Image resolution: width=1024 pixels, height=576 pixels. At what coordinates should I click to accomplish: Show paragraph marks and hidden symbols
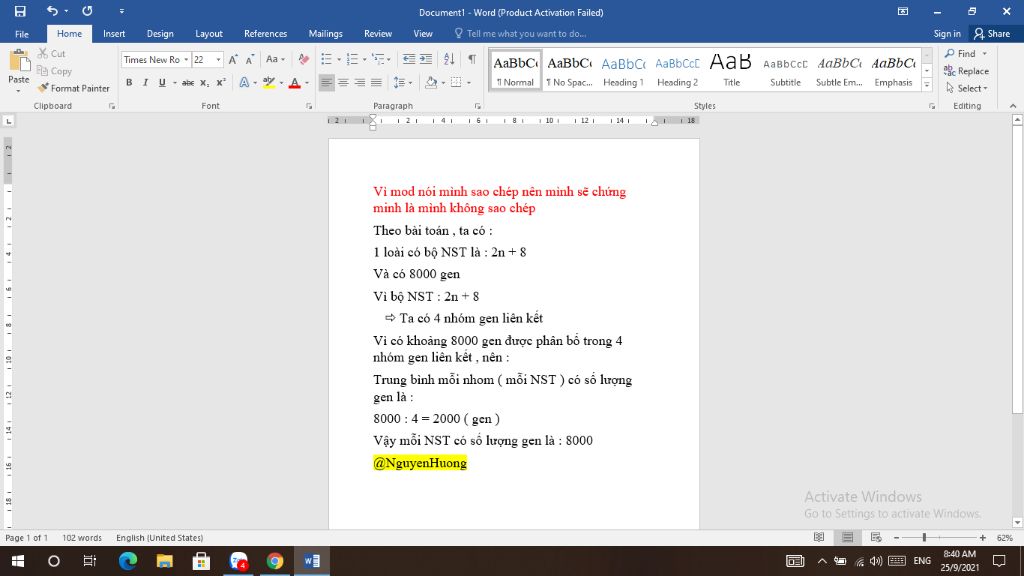click(x=472, y=59)
